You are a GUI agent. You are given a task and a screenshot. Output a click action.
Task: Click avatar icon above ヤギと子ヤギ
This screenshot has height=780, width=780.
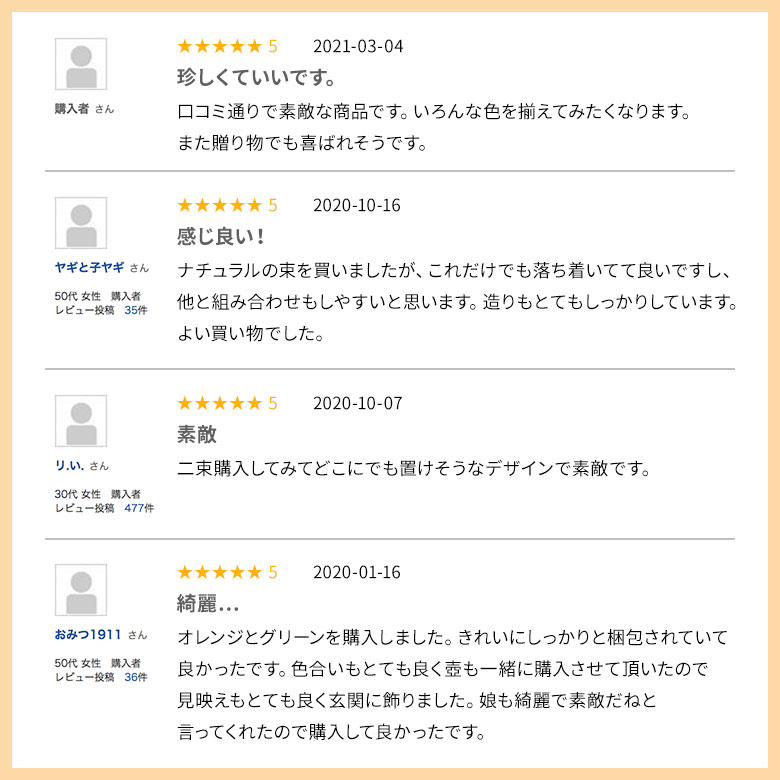pyautogui.click(x=81, y=223)
